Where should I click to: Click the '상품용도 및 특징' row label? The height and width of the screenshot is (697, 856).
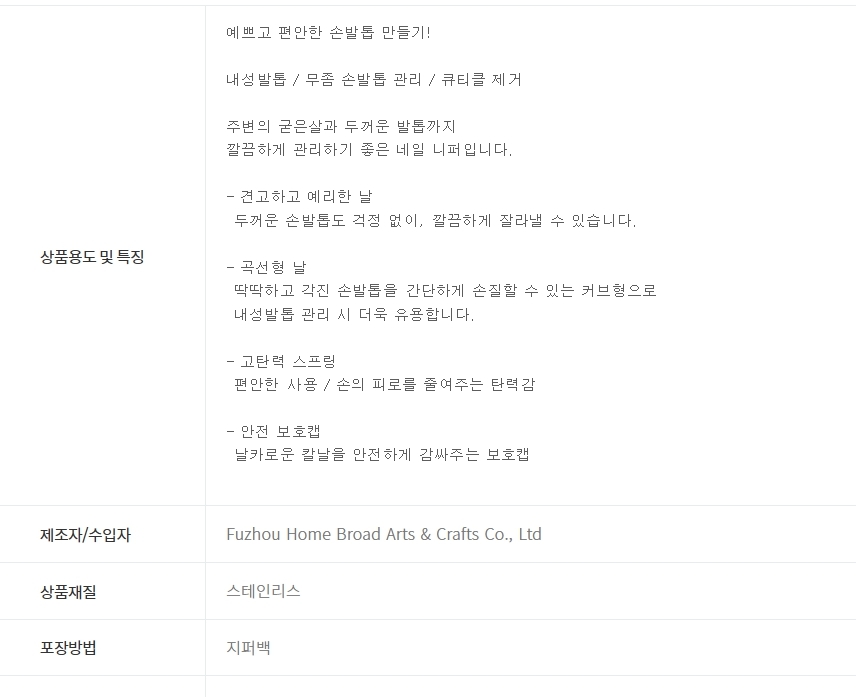(92, 257)
